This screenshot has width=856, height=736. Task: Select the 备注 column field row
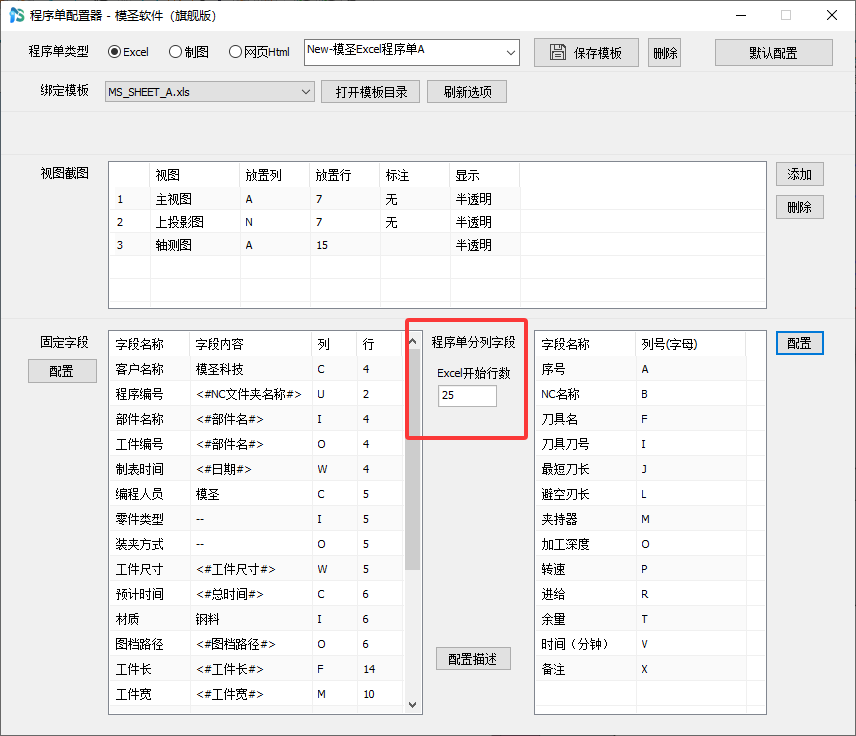[650, 669]
